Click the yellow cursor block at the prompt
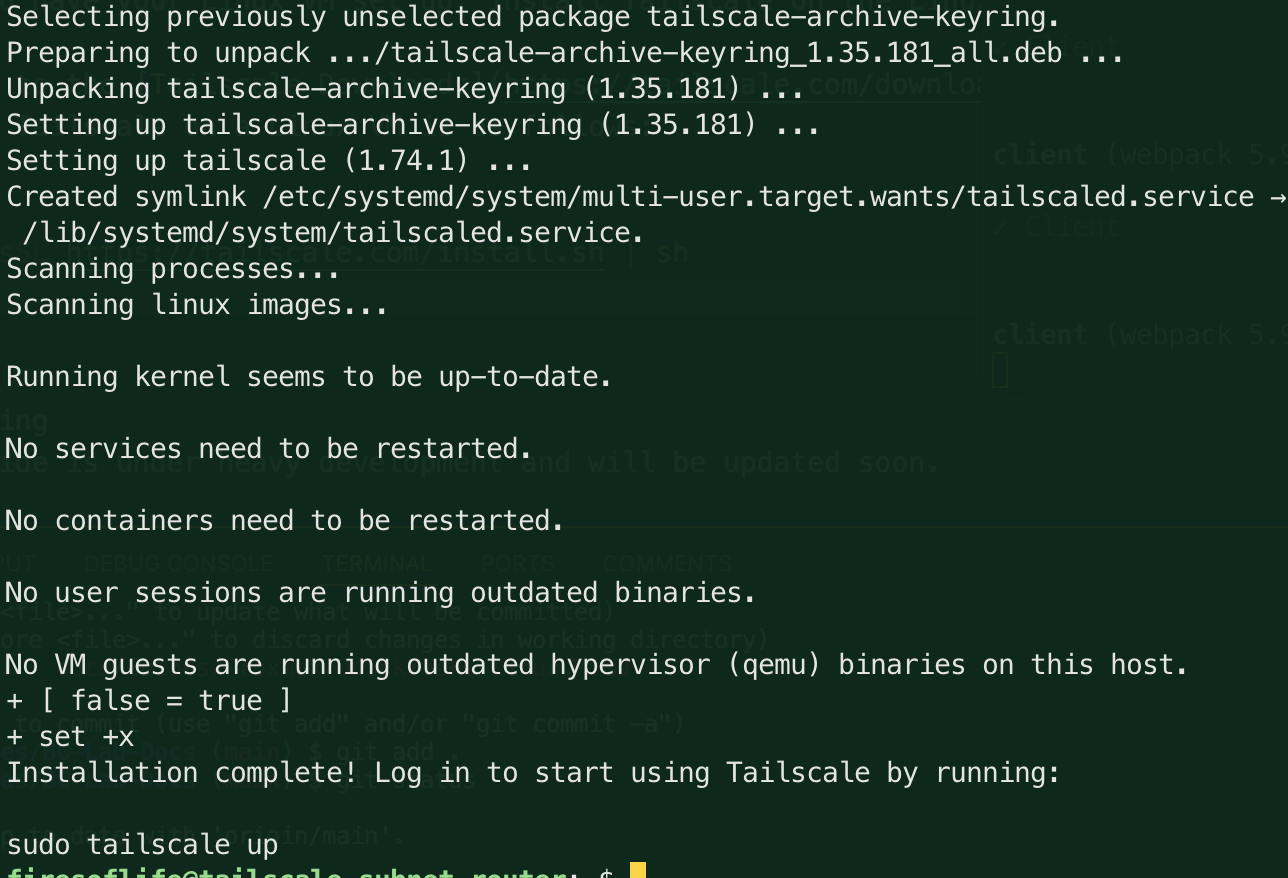Viewport: 1288px width, 878px height. pyautogui.click(x=638, y=870)
